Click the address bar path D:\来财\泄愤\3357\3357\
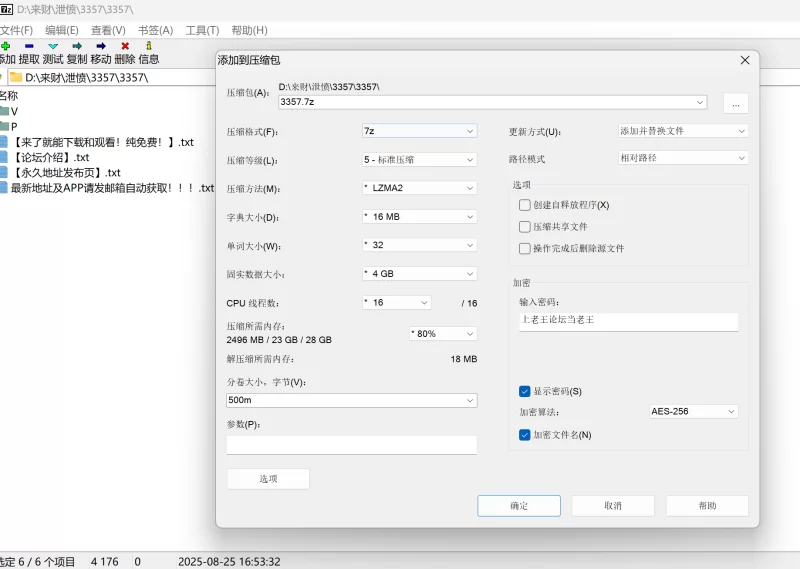Screen dimensions: 800x569 (87, 78)
